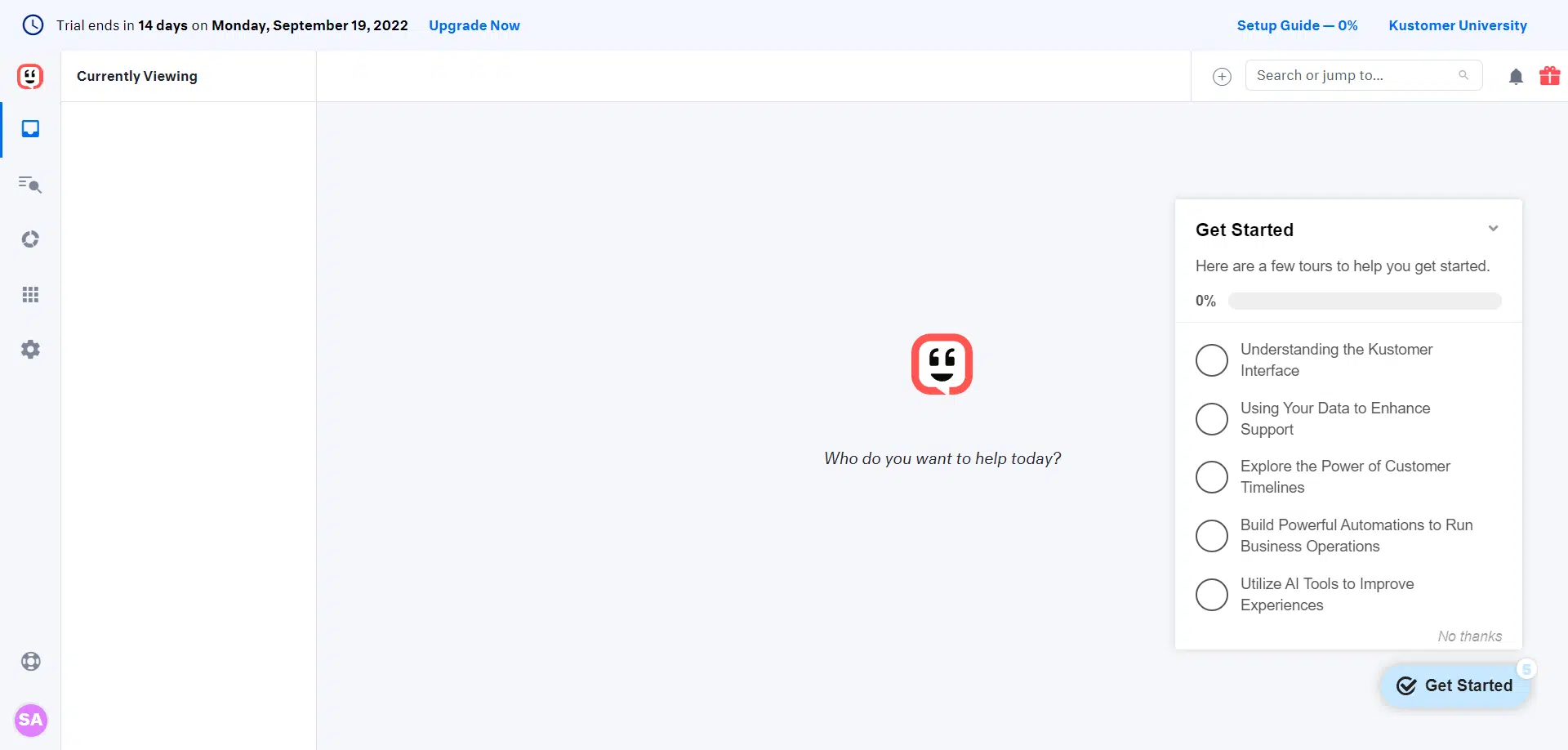Viewport: 1568px width, 750px height.
Task: Click the Get Started panel heading
Action: click(1245, 230)
